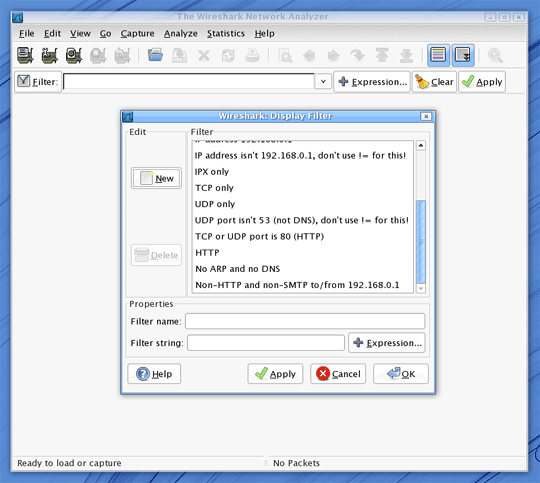
Task: Toggle auto scroll in live capture button
Action: 463,55
